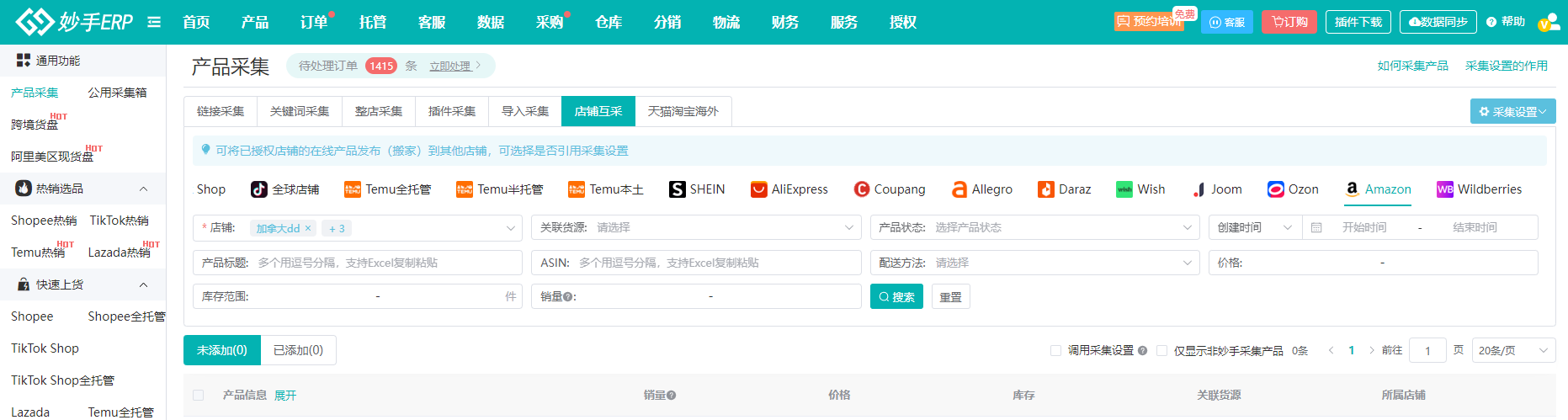Select the Coupang platform icon
This screenshot has height=420, width=1568.
click(x=861, y=189)
